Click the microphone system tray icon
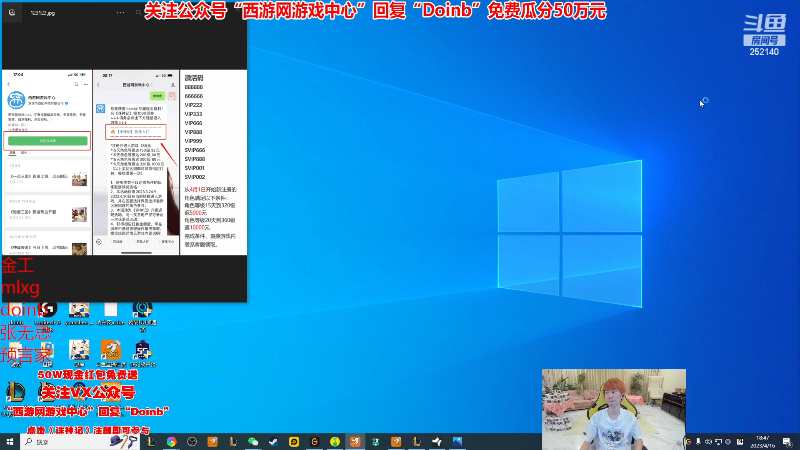The height and width of the screenshot is (450, 800). pos(698,442)
